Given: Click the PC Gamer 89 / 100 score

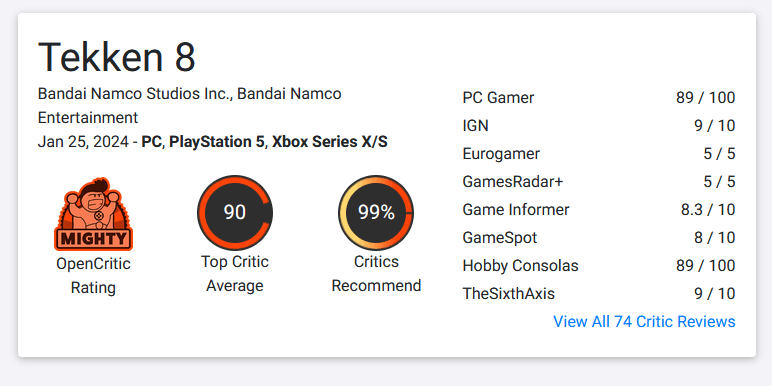Looking at the screenshot, I should (706, 98).
